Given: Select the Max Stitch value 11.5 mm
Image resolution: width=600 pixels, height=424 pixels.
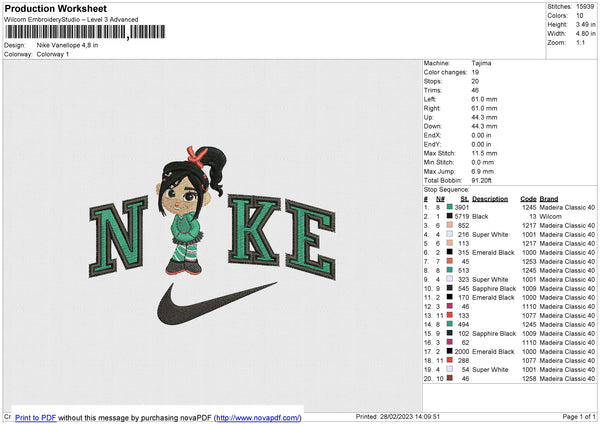Looking at the screenshot, I should (x=484, y=153).
